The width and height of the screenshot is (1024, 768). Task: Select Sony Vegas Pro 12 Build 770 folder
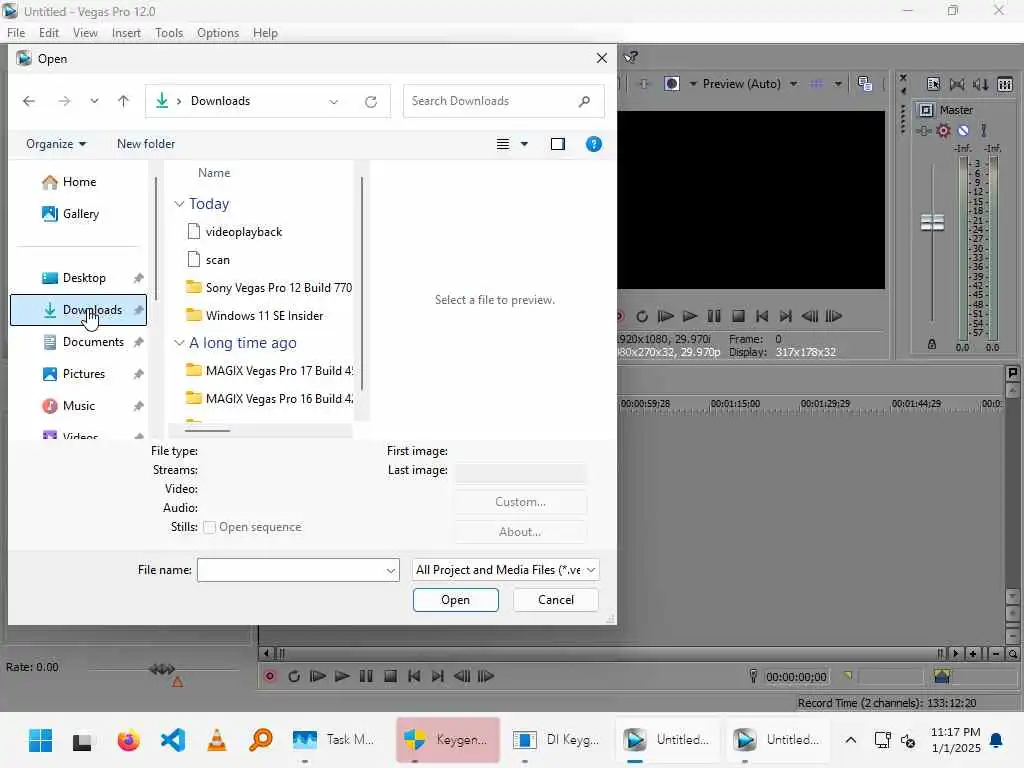pyautogui.click(x=268, y=288)
